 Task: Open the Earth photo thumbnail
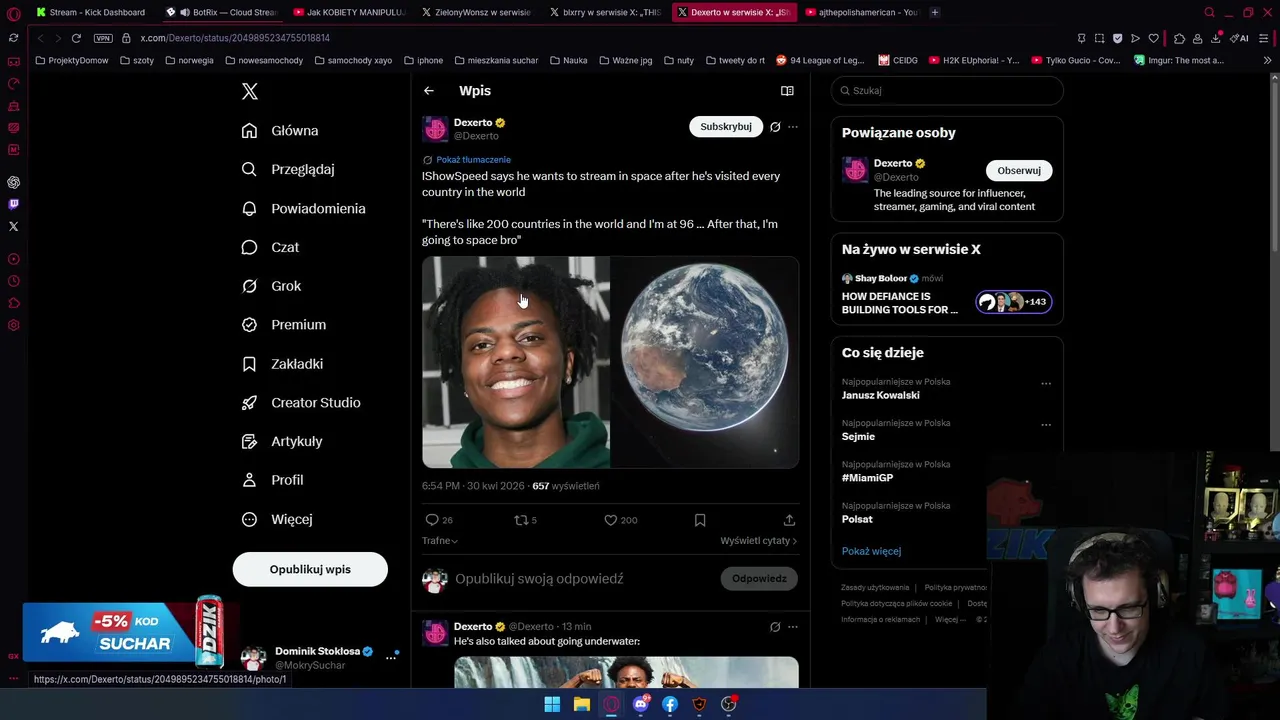[705, 362]
